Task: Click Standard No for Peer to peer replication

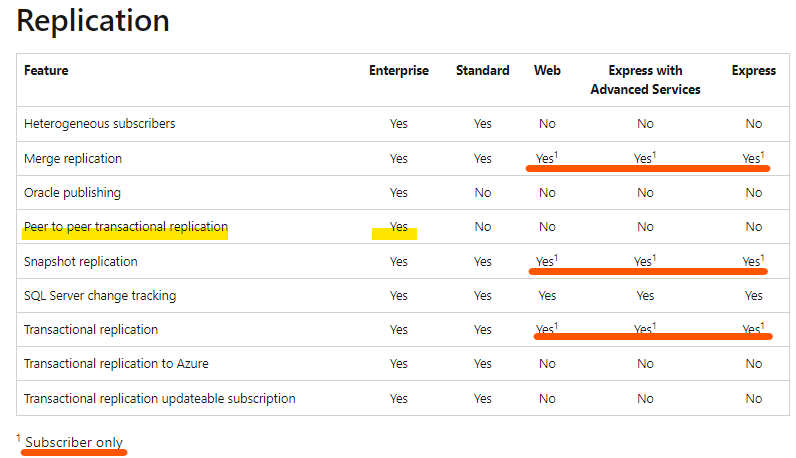Action: (x=483, y=226)
